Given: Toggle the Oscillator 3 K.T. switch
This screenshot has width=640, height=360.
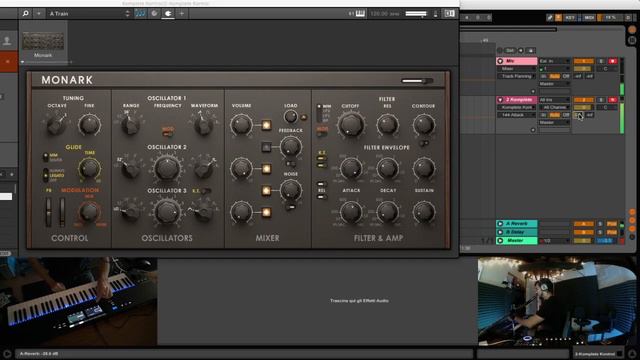Looking at the screenshot, I should (206, 191).
